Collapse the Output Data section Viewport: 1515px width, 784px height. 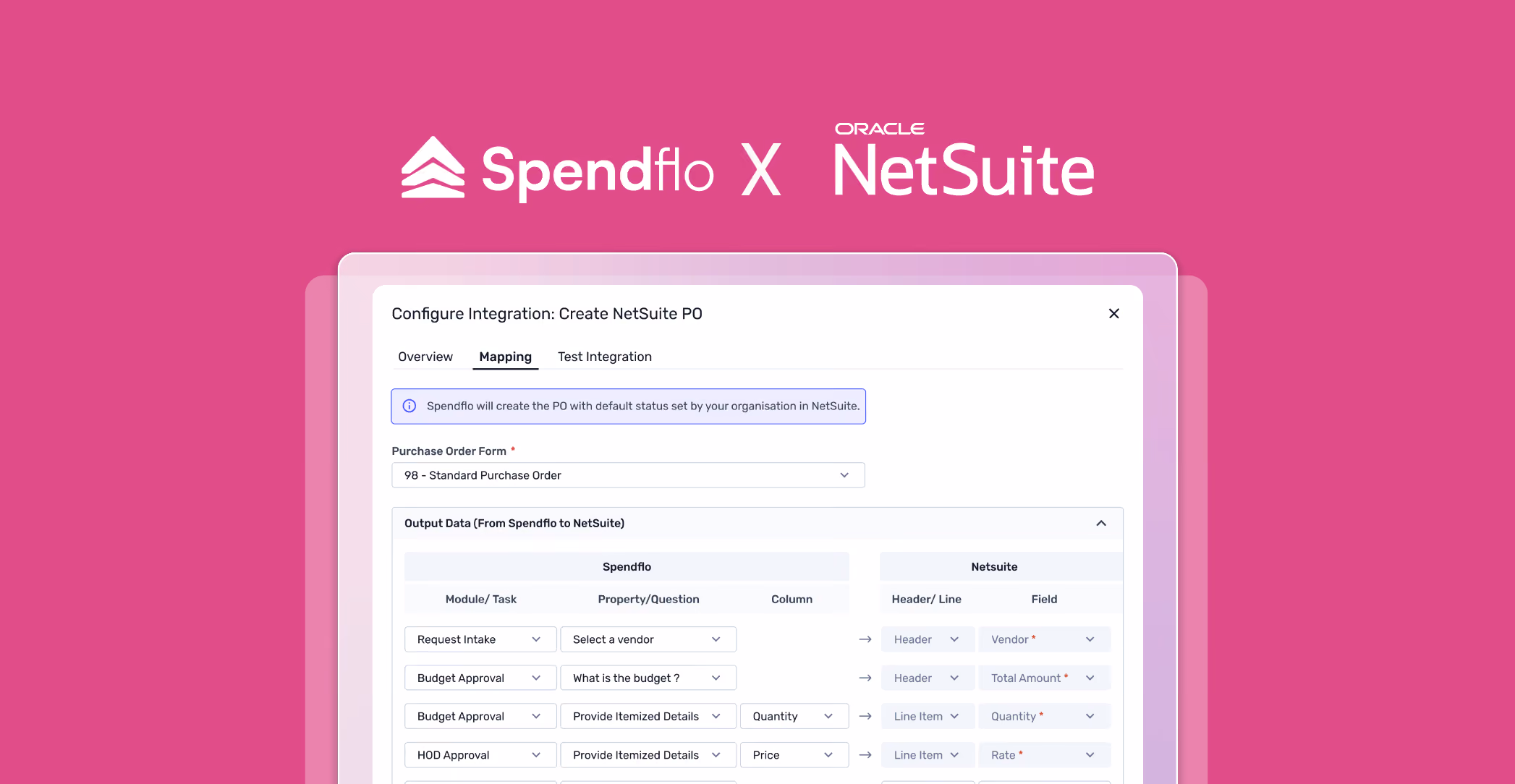click(x=1101, y=523)
